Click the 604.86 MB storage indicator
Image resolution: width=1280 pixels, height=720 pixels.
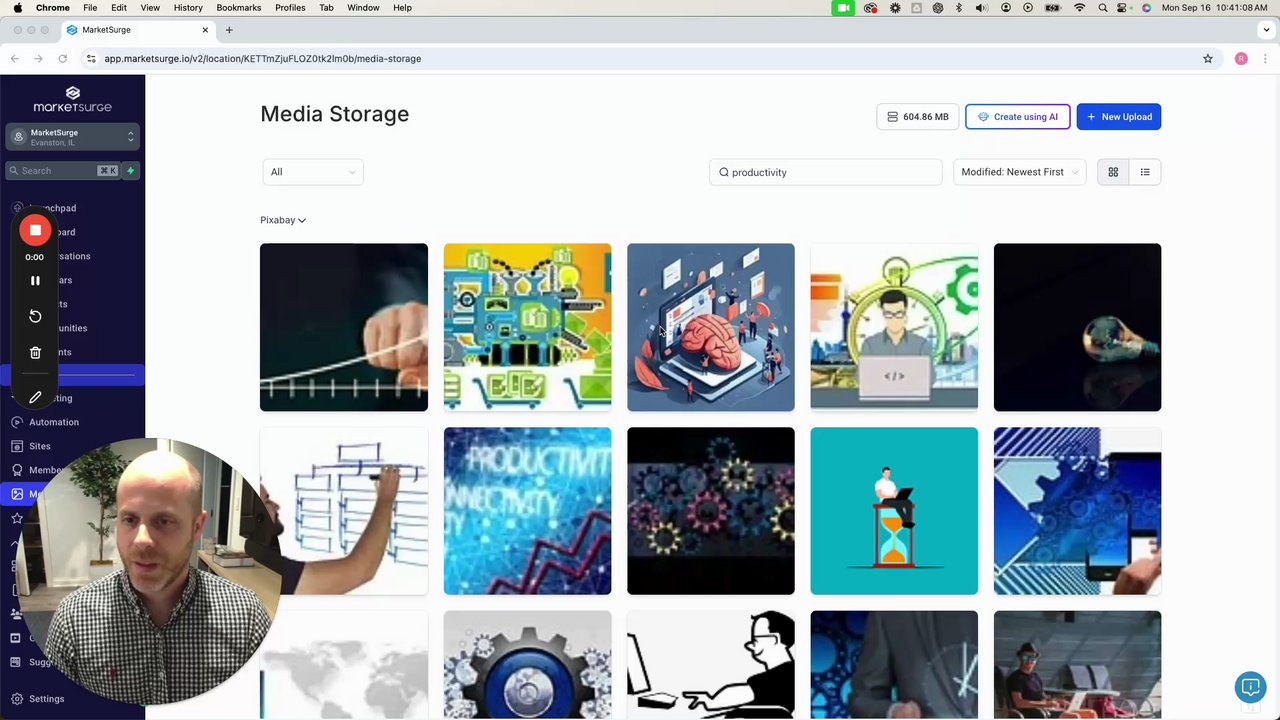click(918, 117)
